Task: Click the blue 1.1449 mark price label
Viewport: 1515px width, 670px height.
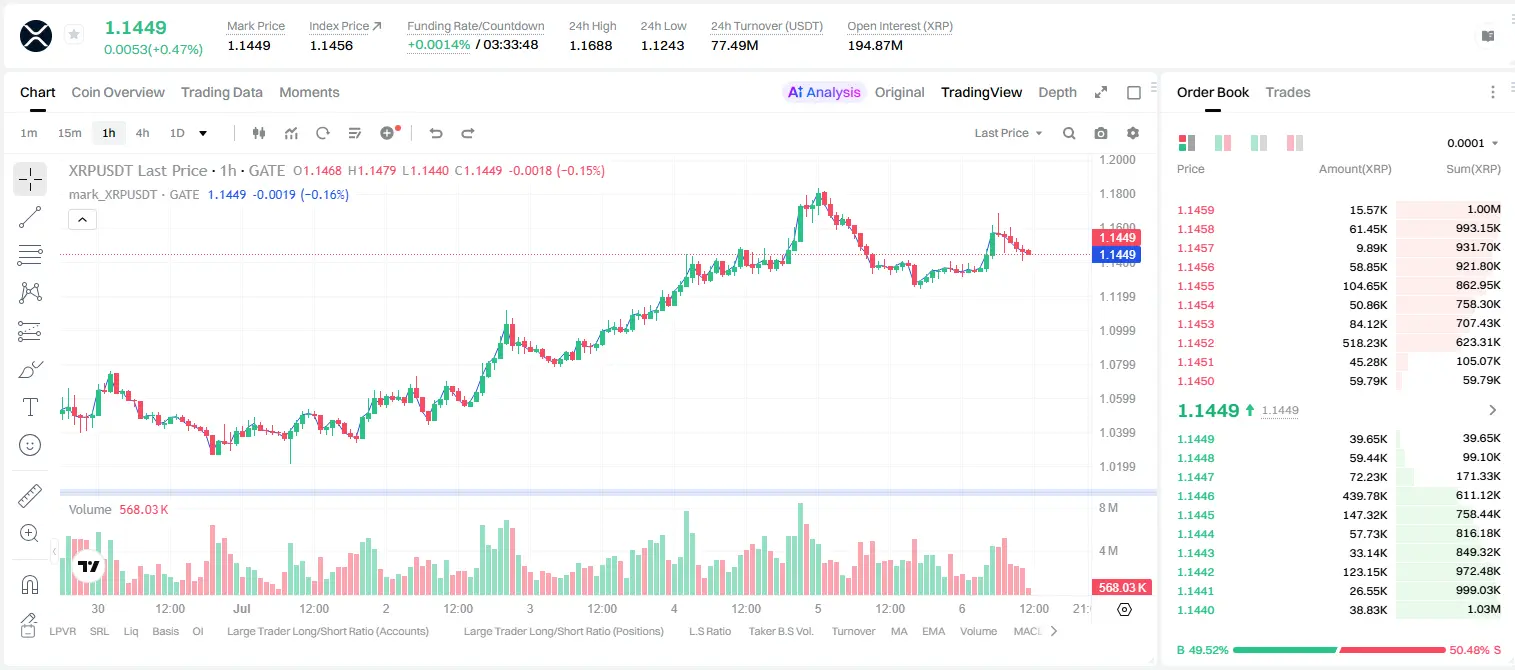Action: [1117, 255]
